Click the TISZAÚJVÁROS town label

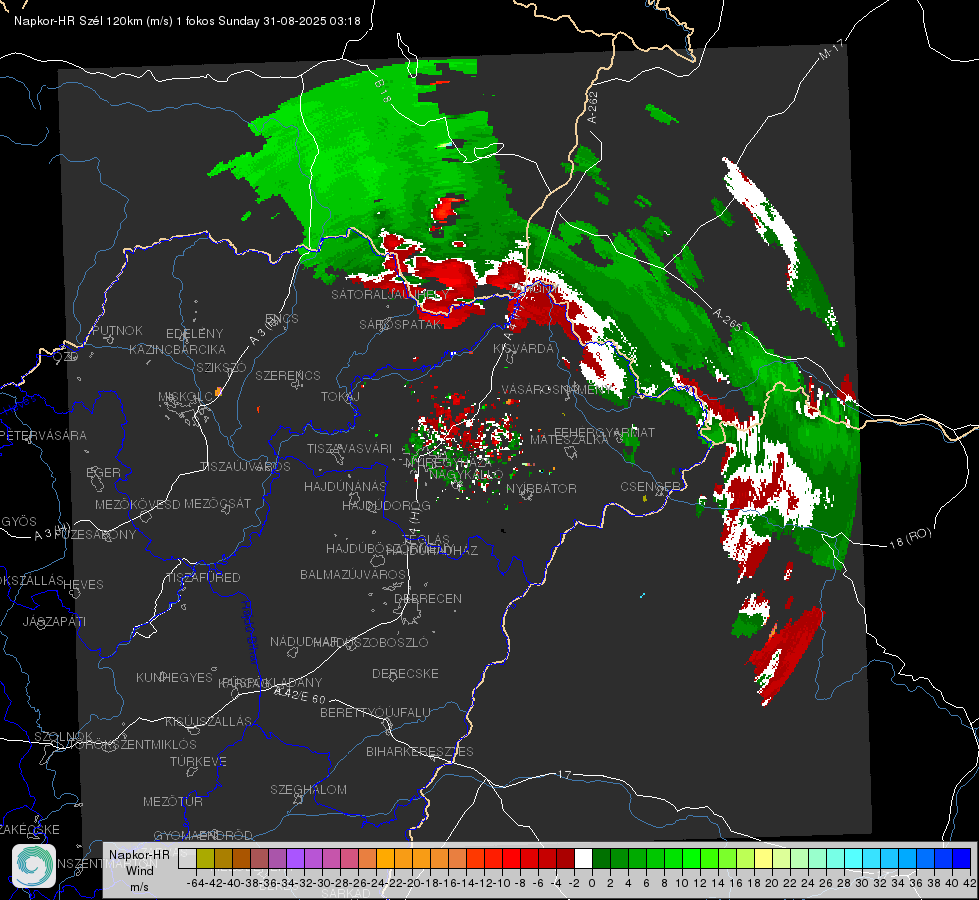245,467
